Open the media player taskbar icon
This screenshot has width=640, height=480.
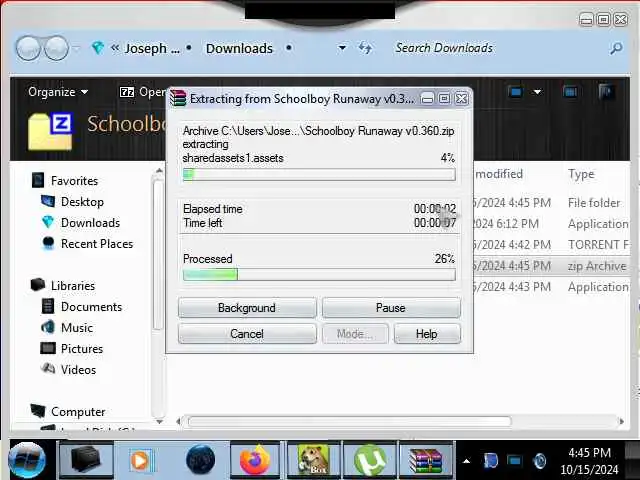pyautogui.click(x=140, y=461)
